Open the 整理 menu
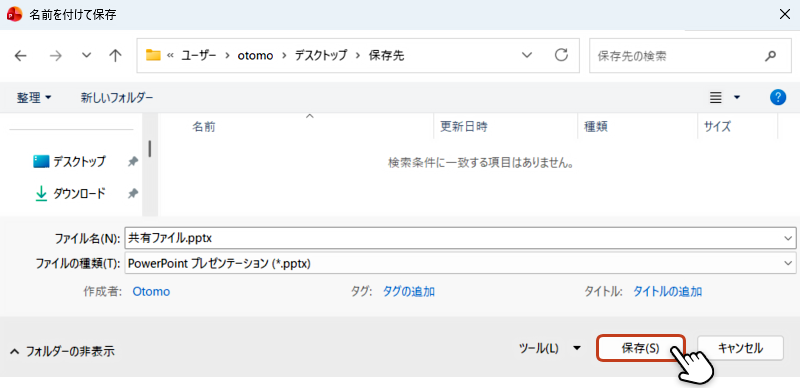 click(x=34, y=98)
